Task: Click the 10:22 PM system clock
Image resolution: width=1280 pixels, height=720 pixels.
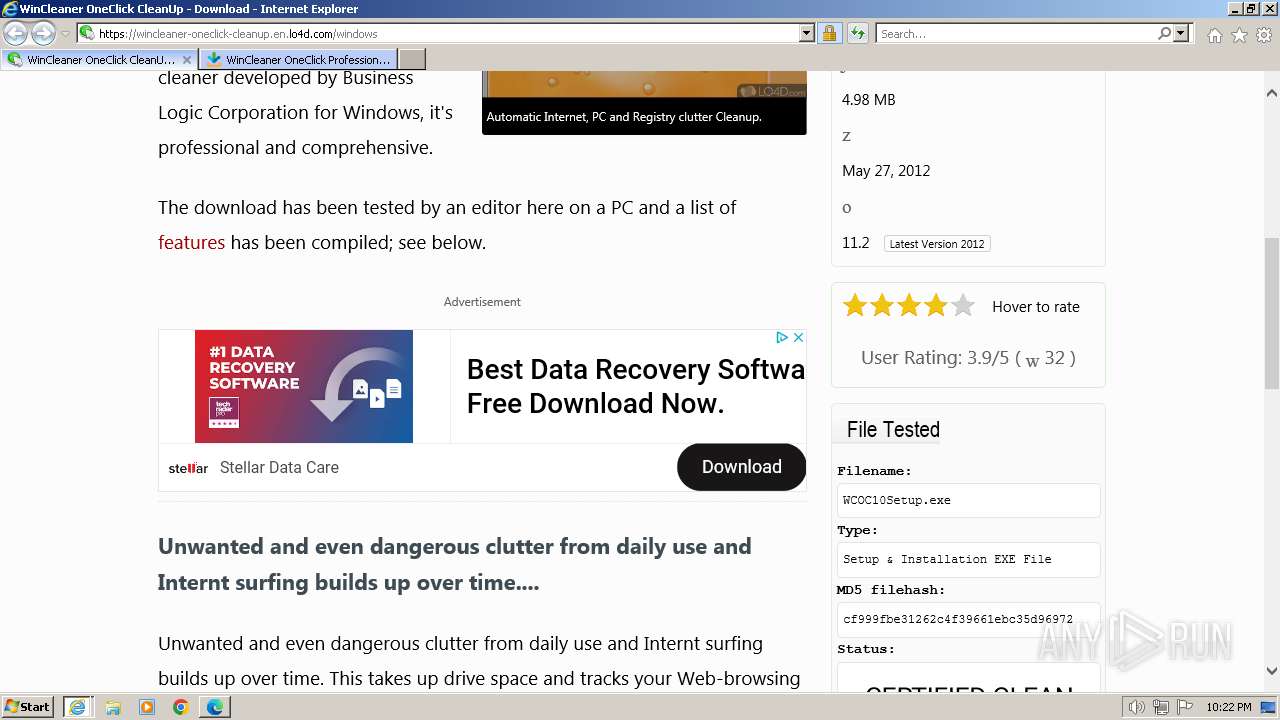Action: (x=1229, y=707)
